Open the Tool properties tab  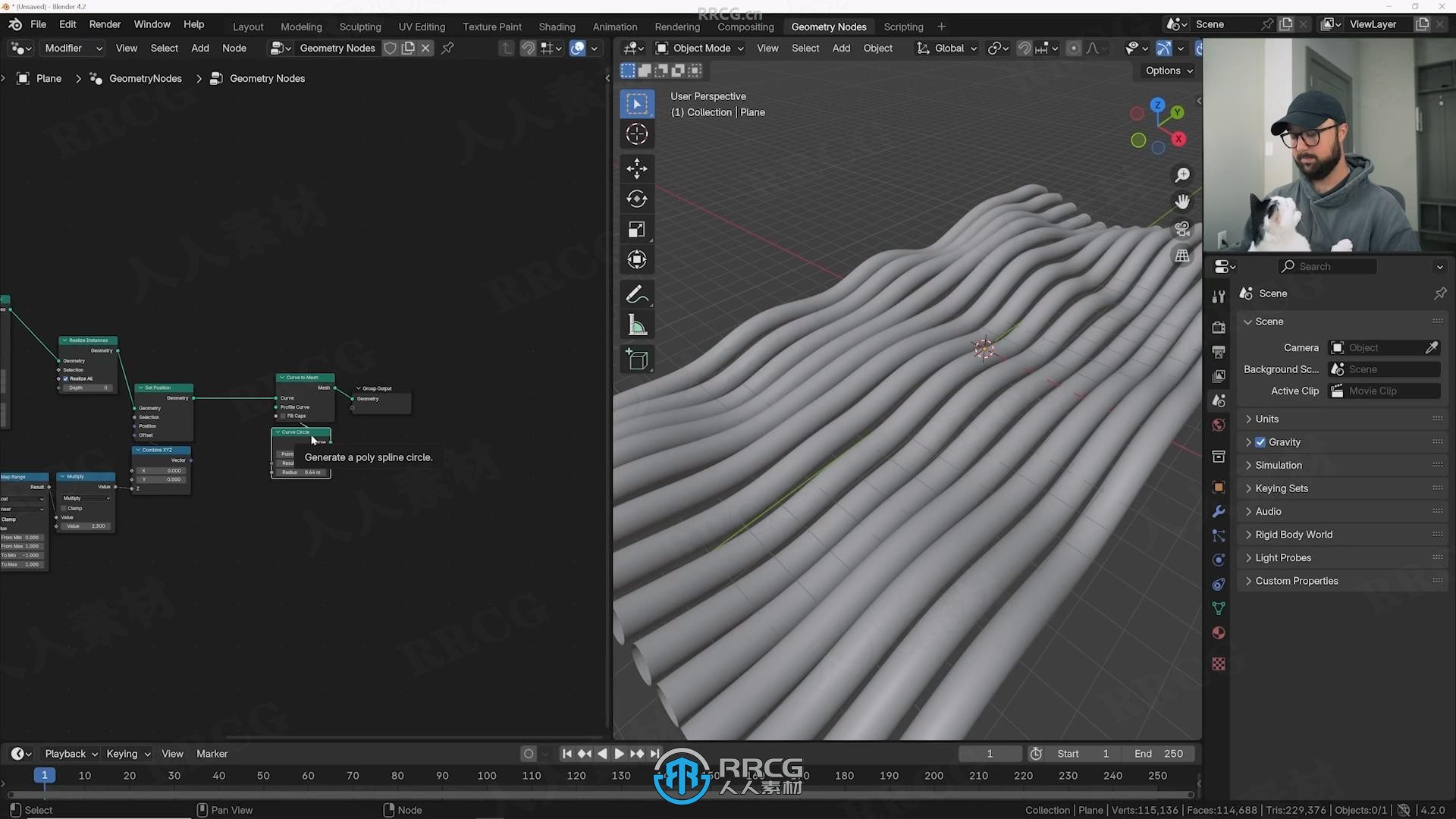click(1219, 297)
